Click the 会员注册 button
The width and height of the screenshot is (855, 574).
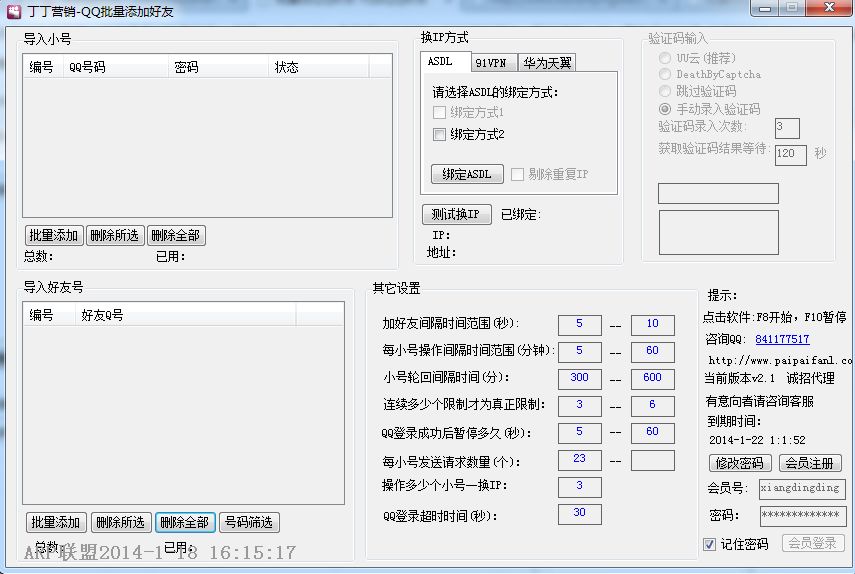coord(809,463)
